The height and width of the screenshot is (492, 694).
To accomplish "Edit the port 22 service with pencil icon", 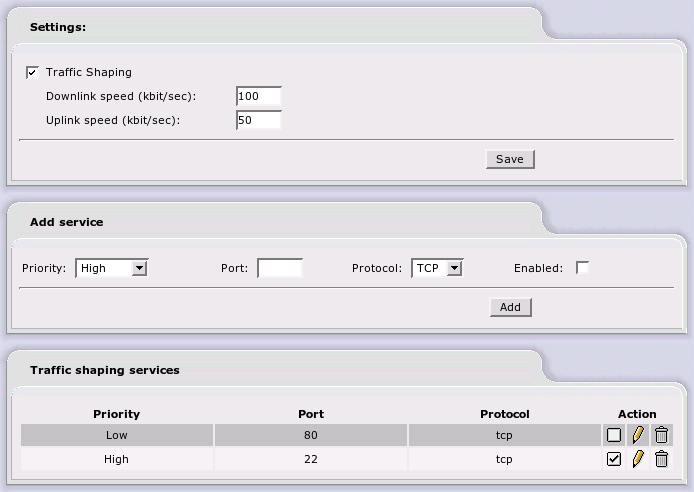I will tap(638, 459).
